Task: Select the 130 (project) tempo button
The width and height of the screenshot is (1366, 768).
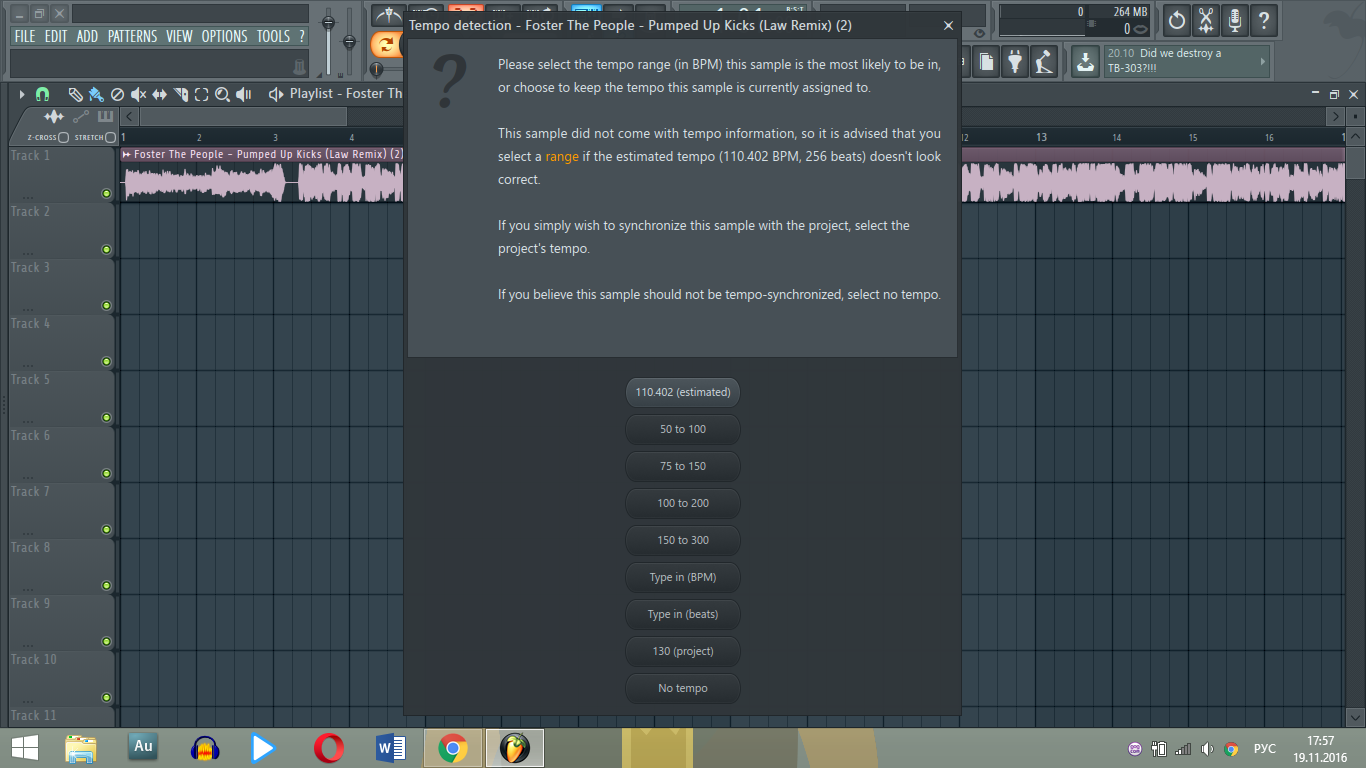Action: [683, 651]
